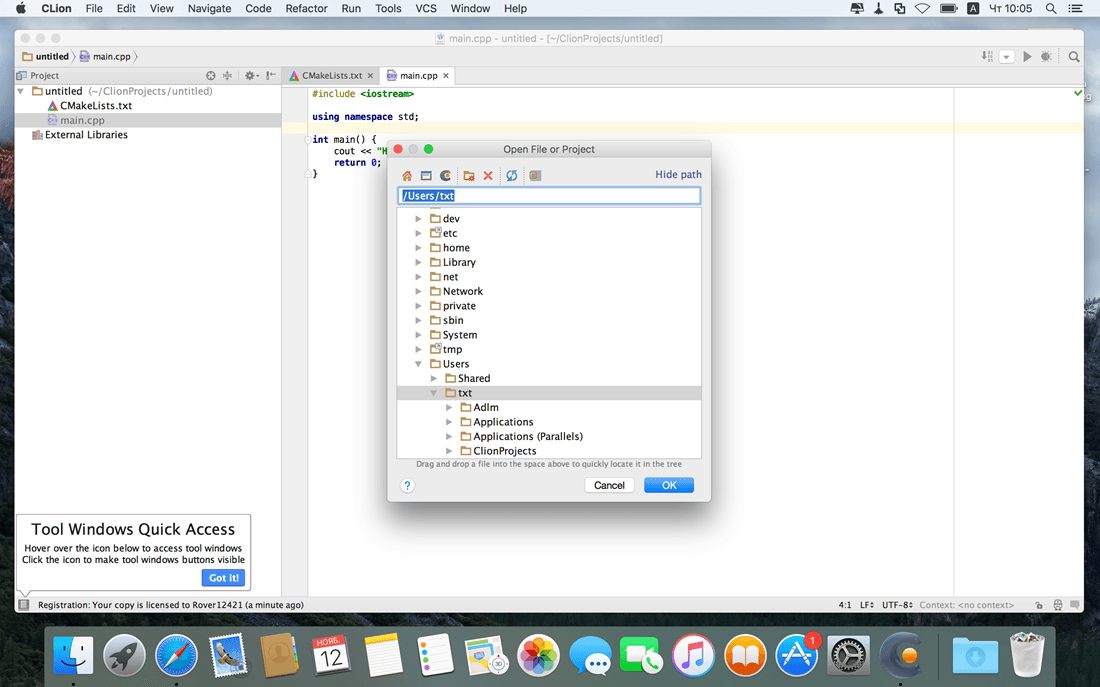The height and width of the screenshot is (687, 1100).
Task: Run the program with play button
Action: [1027, 57]
